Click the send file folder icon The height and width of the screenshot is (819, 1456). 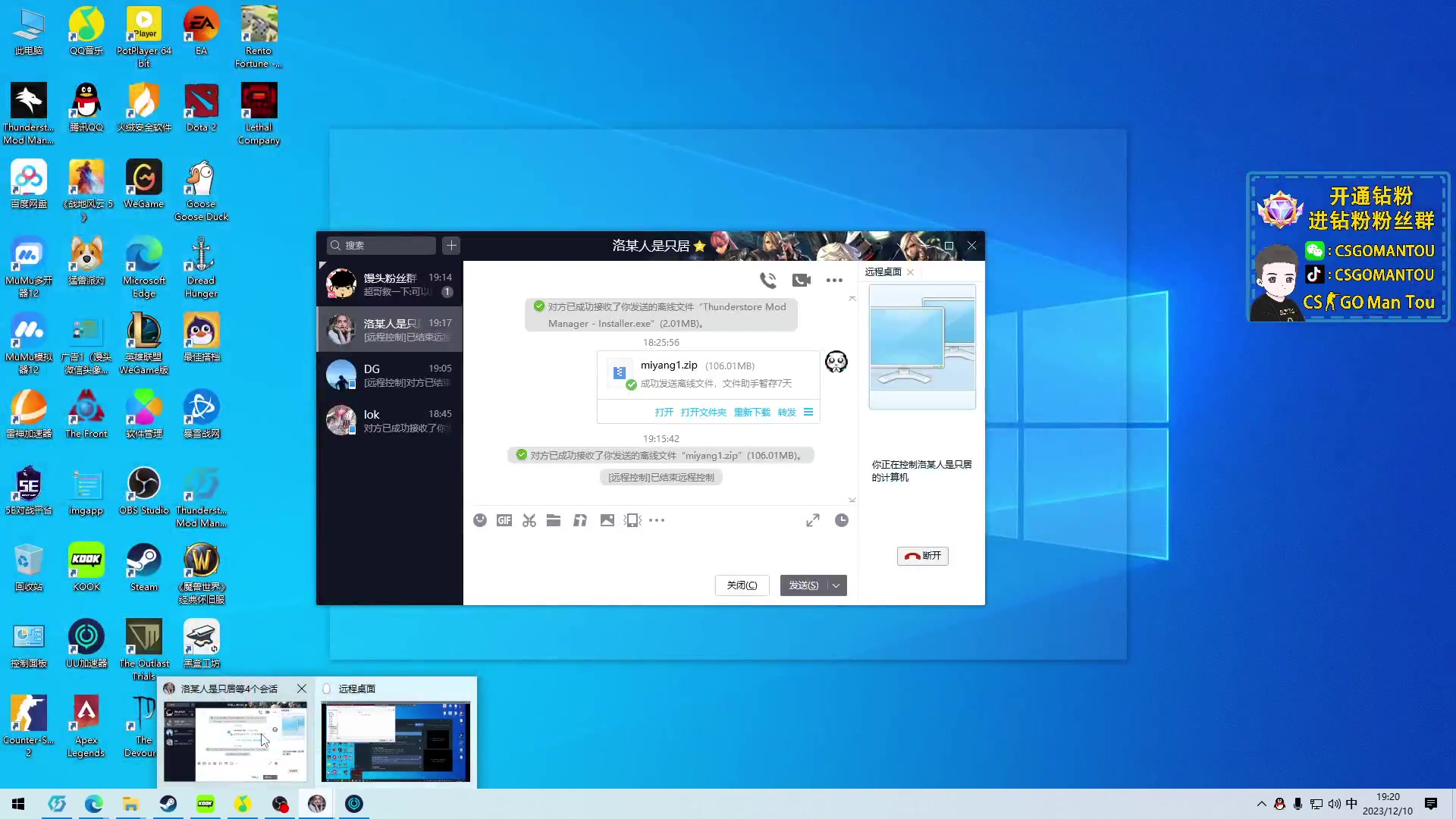pyautogui.click(x=554, y=520)
